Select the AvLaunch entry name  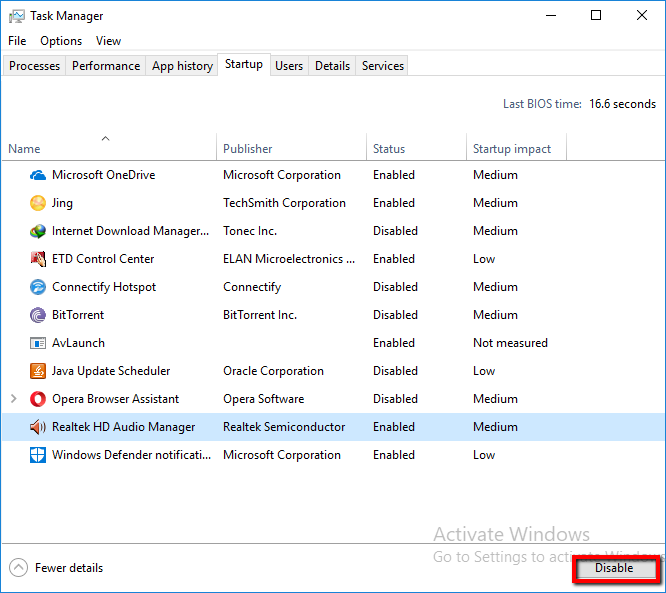78,343
